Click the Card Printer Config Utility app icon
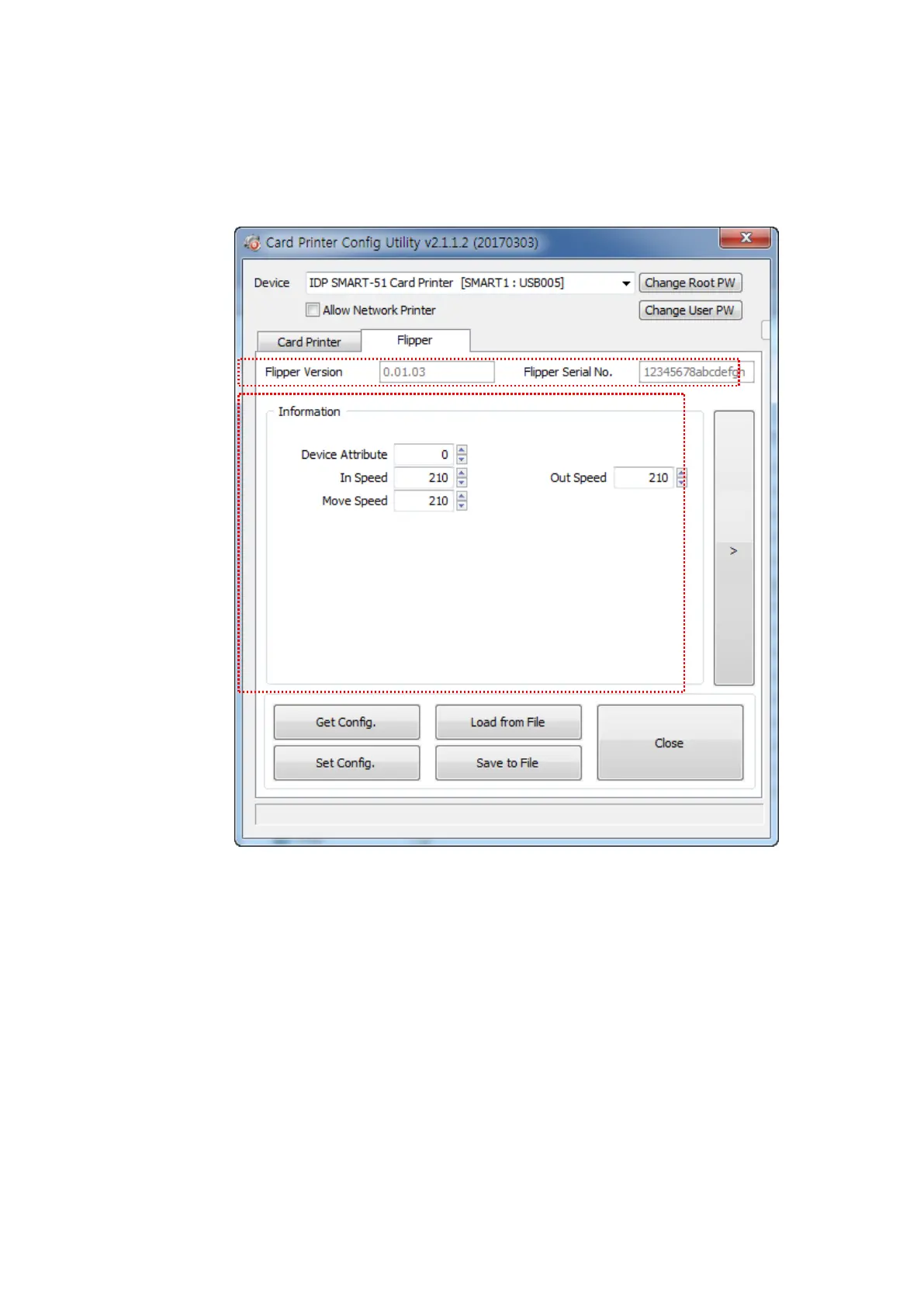The width and height of the screenshot is (924, 1307). [252, 243]
